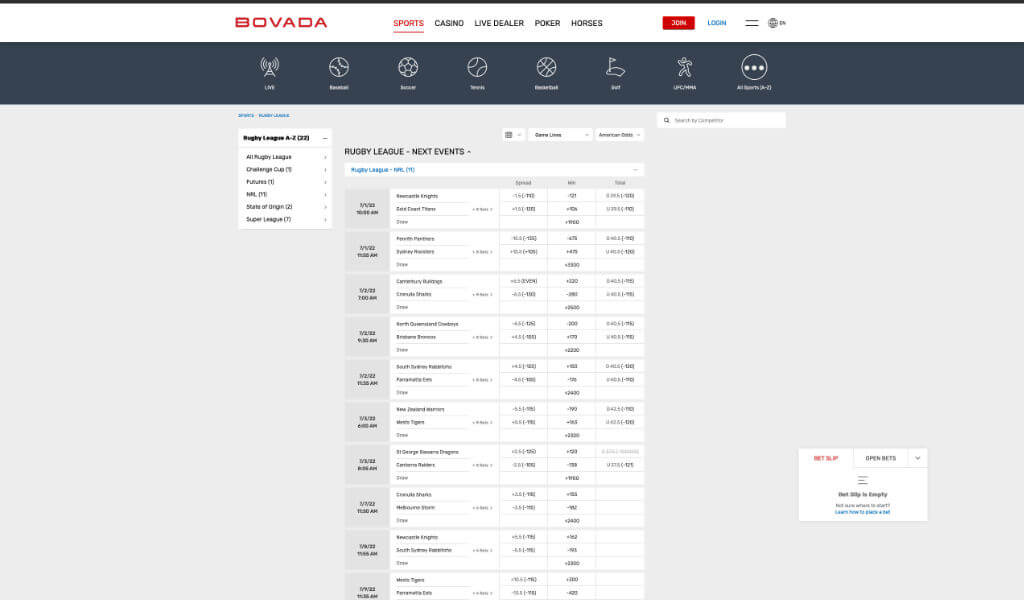Image resolution: width=1024 pixels, height=600 pixels.
Task: Select Sydney Roosters spread odds
Action: [x=523, y=252]
